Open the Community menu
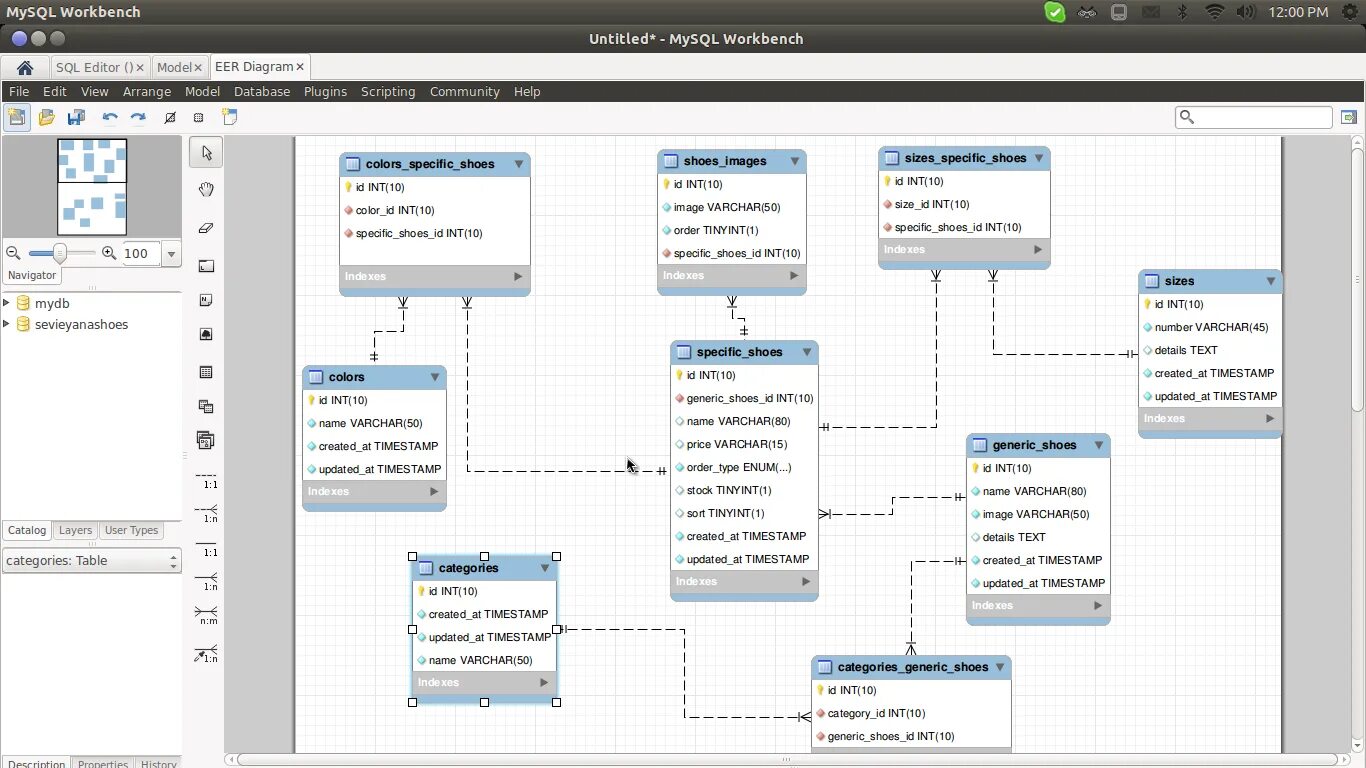 point(465,91)
